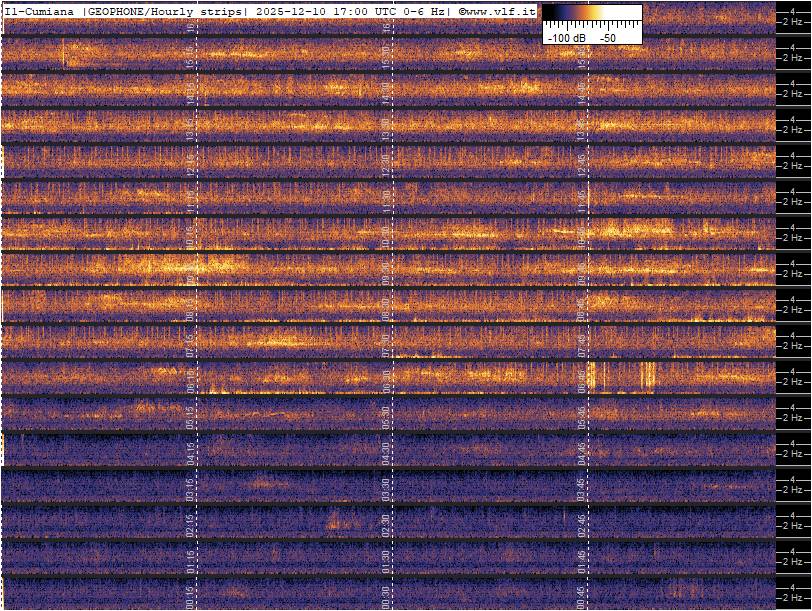Click the www.vlf.it link in header
The width and height of the screenshot is (812, 611).
497,11
